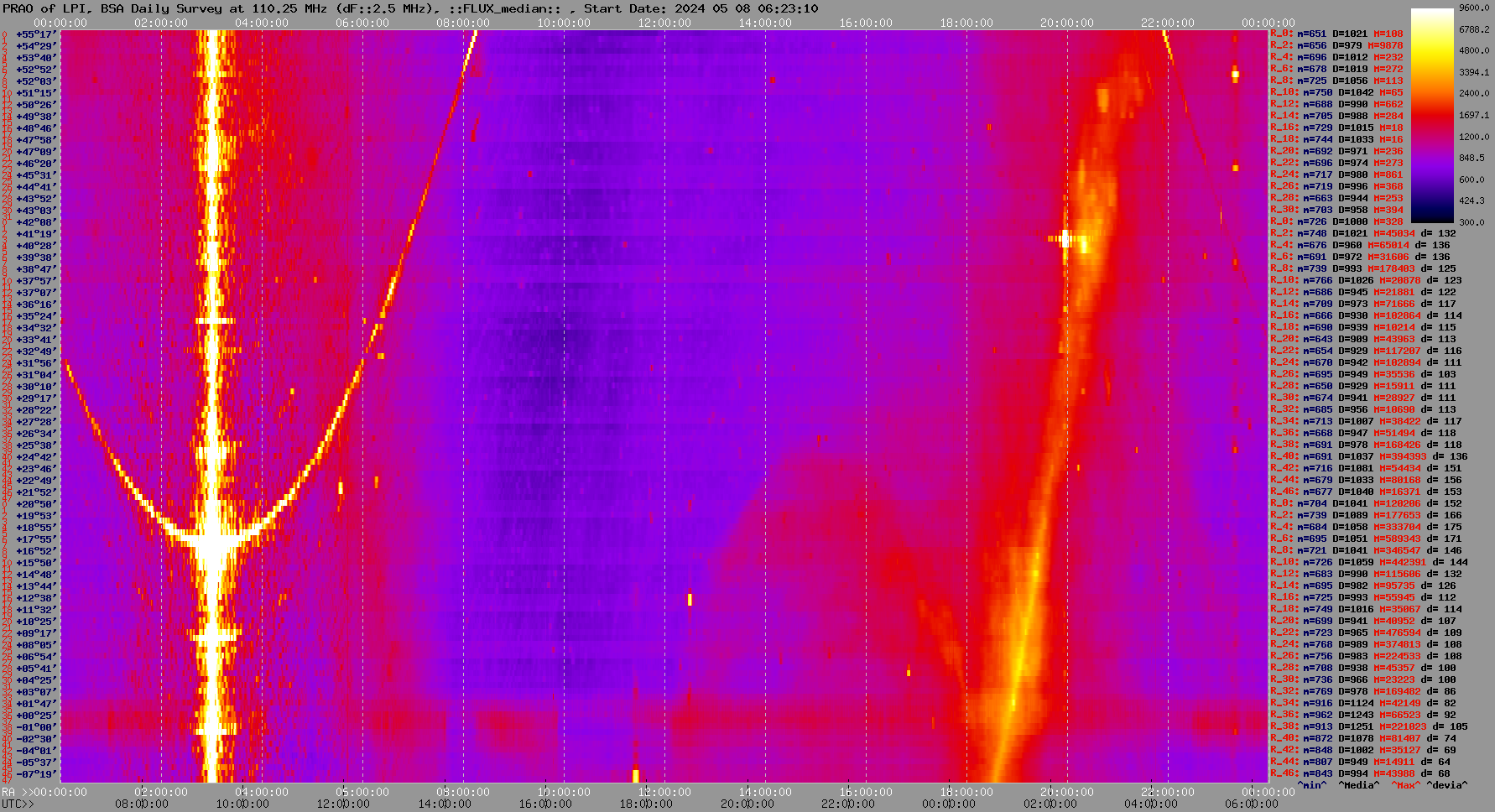Select the stats row with M=589343
1495x812 pixels.
tap(1367, 539)
